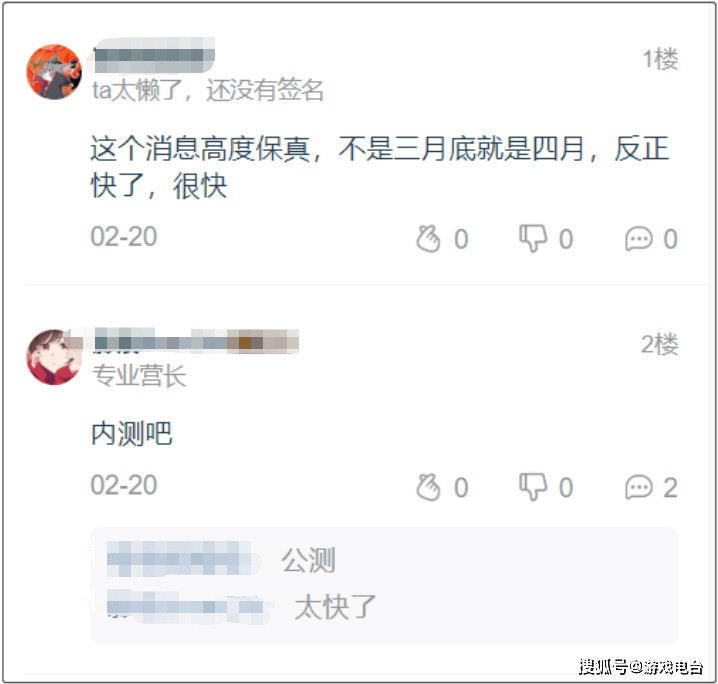Open replies bubble on the 1楼 comment
Viewport: 718px width, 684px height.
click(x=639, y=239)
